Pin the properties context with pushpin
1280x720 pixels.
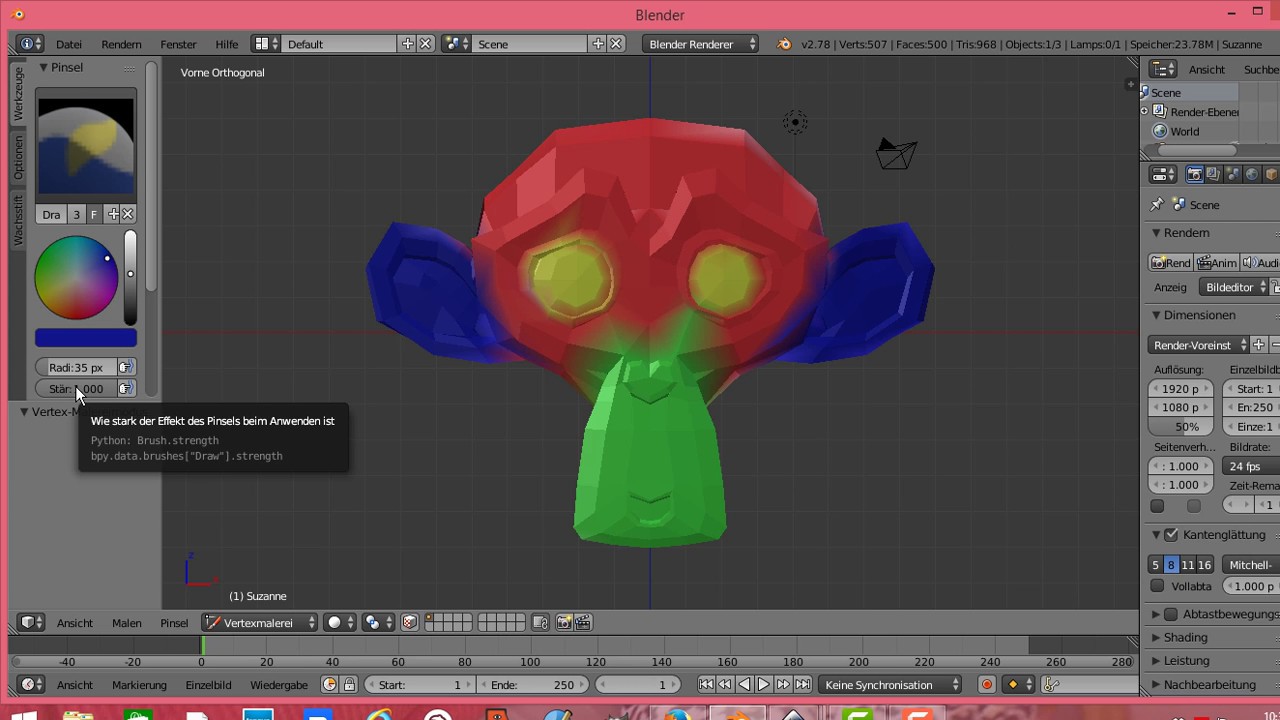coord(1158,204)
